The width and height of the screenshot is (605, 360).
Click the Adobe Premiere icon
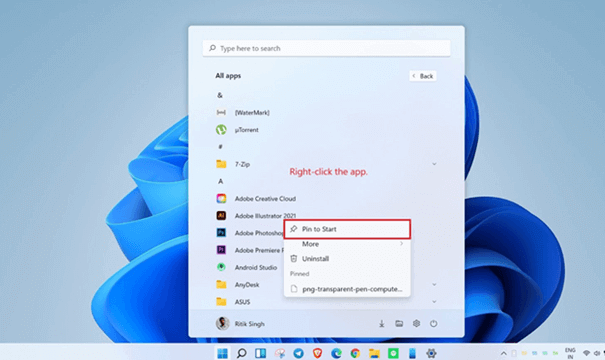coord(221,250)
